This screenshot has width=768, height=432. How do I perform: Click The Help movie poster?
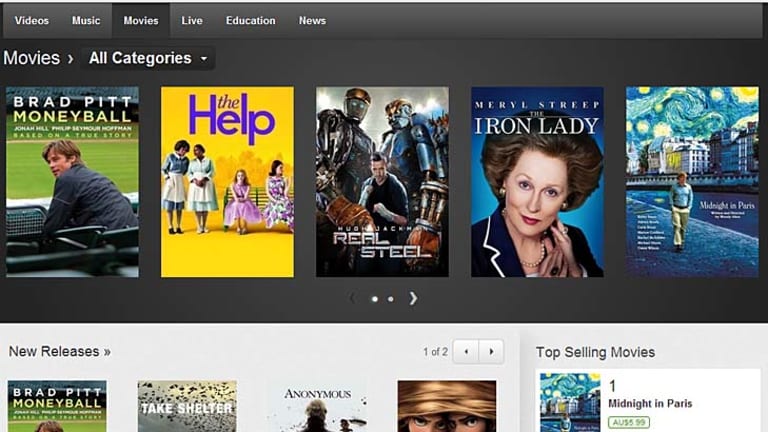[227, 182]
